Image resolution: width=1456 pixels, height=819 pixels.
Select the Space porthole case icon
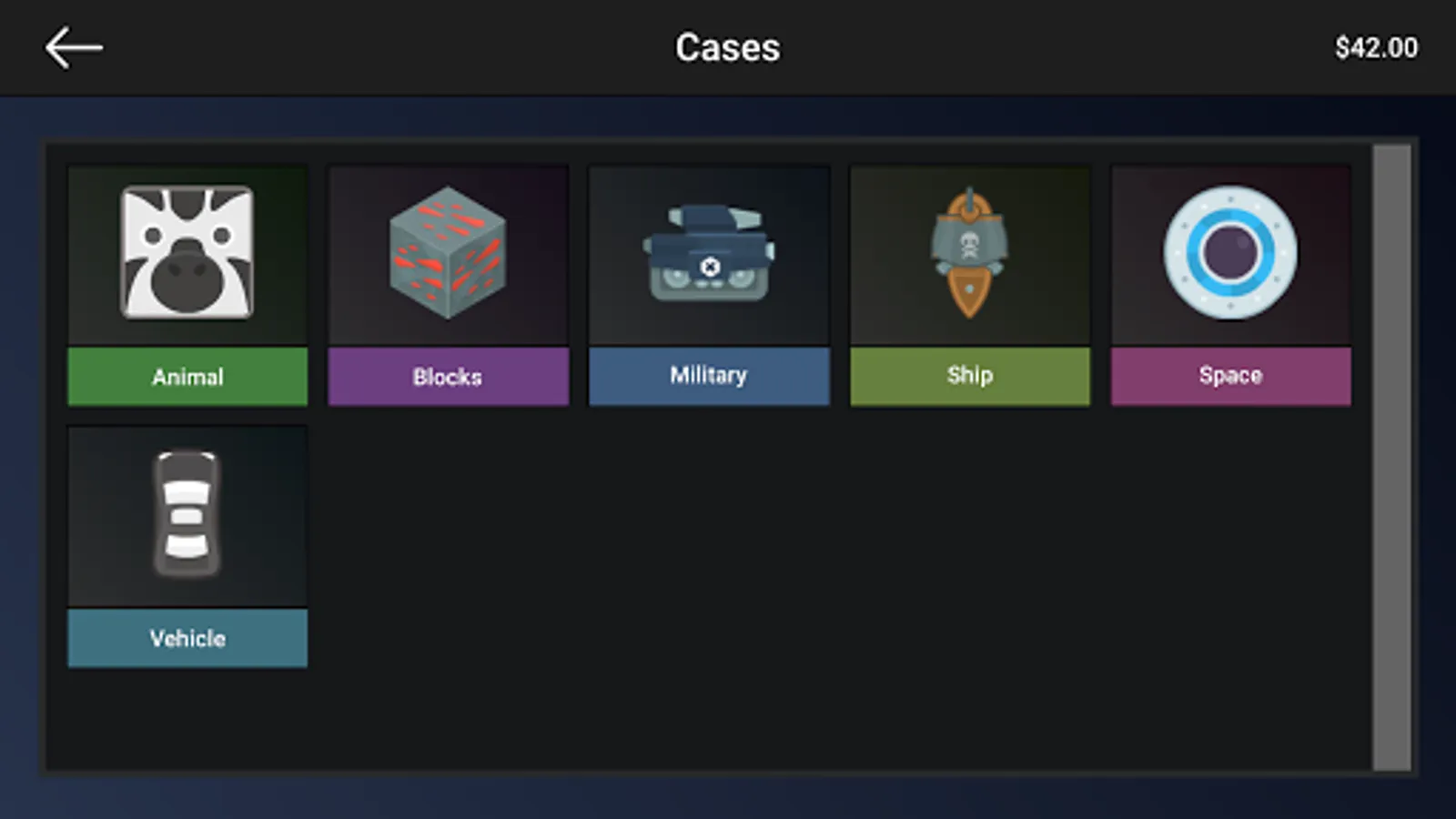coord(1230,253)
